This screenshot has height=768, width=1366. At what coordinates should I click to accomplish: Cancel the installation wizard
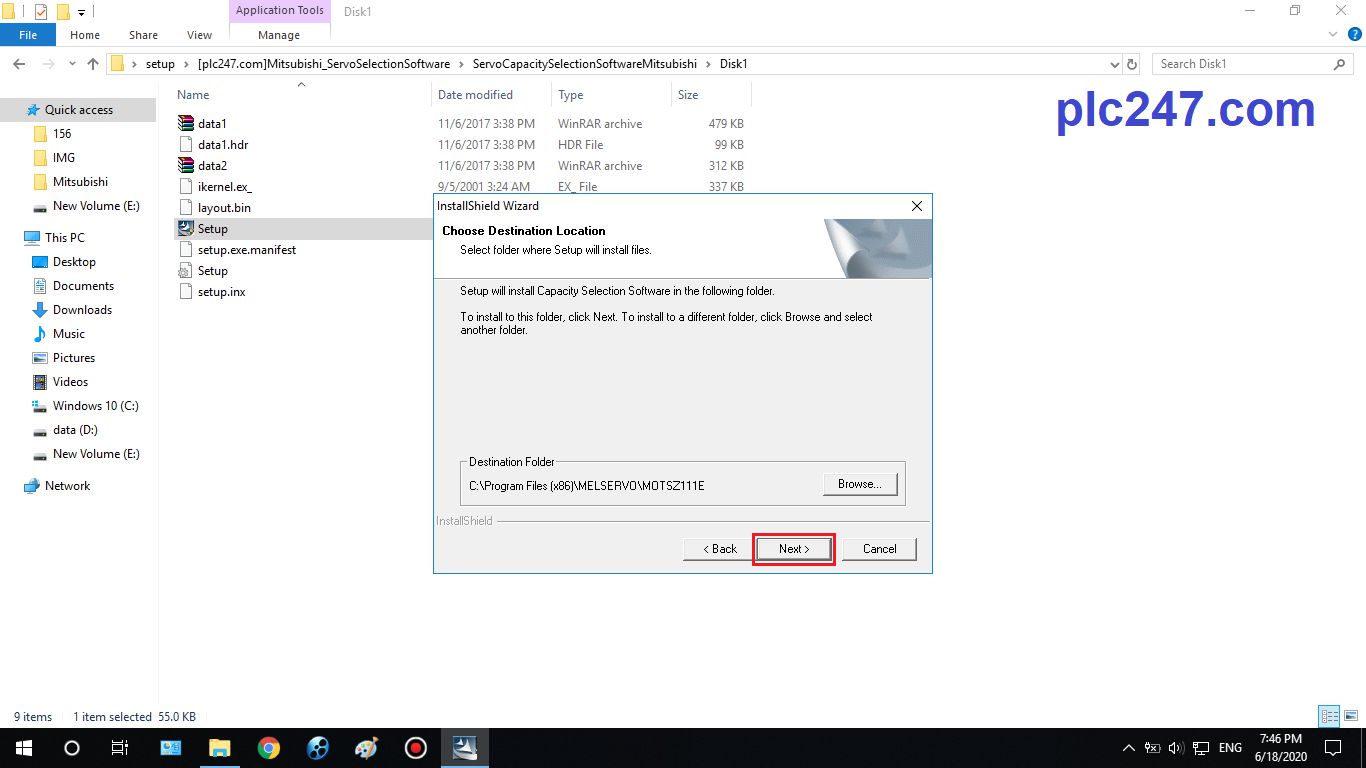coord(879,549)
